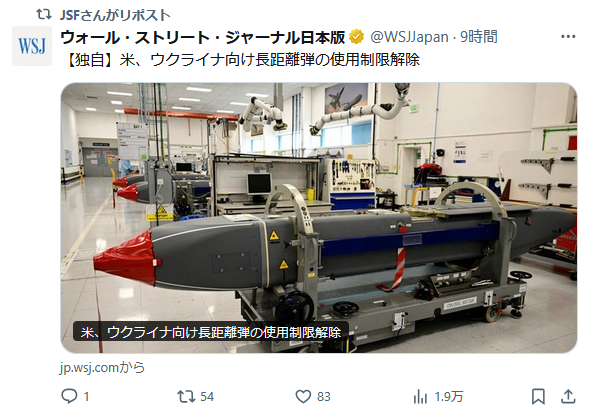Like the post with heart icon
The image size is (589, 414).
click(x=303, y=396)
